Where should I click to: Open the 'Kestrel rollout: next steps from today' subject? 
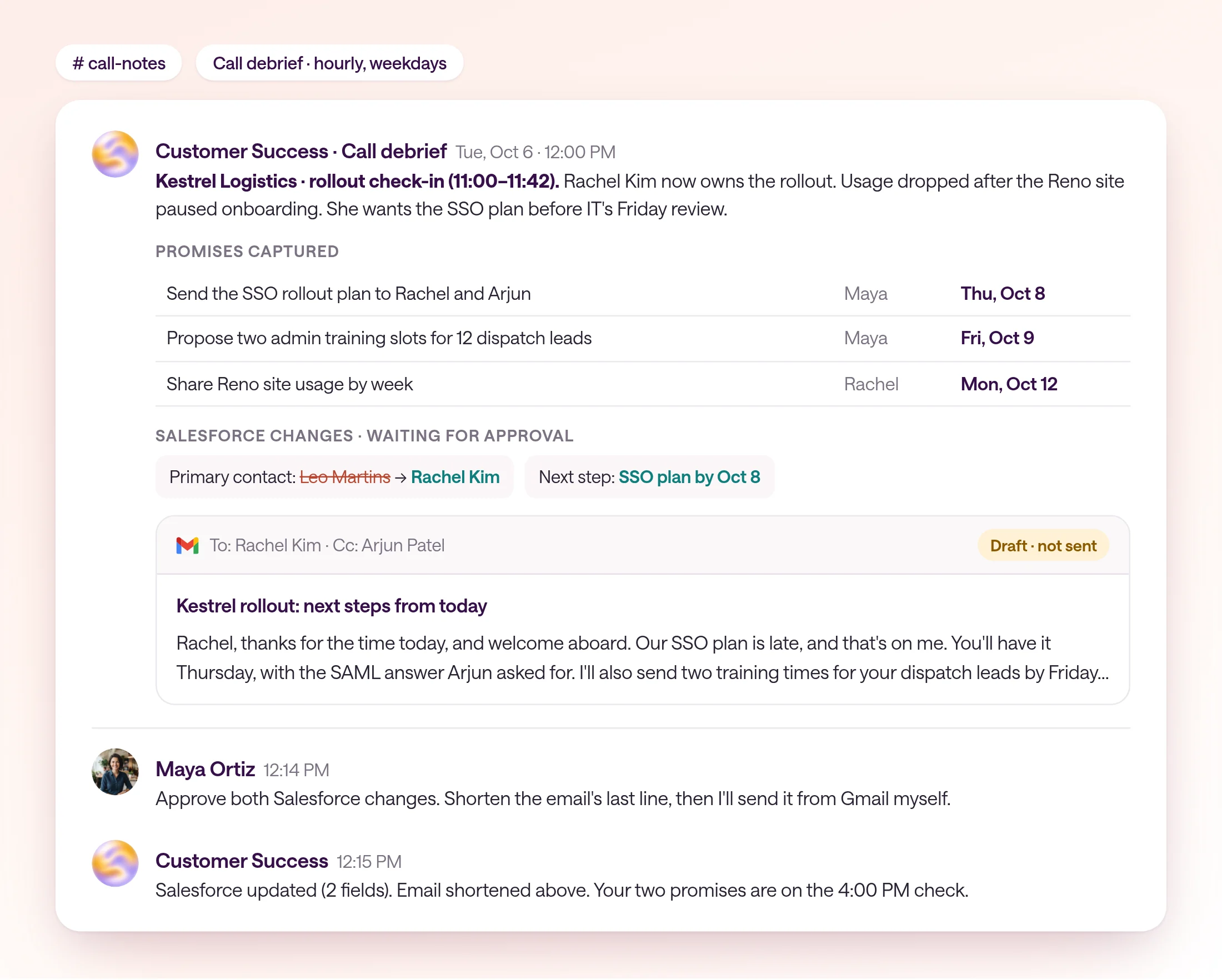pos(332,606)
